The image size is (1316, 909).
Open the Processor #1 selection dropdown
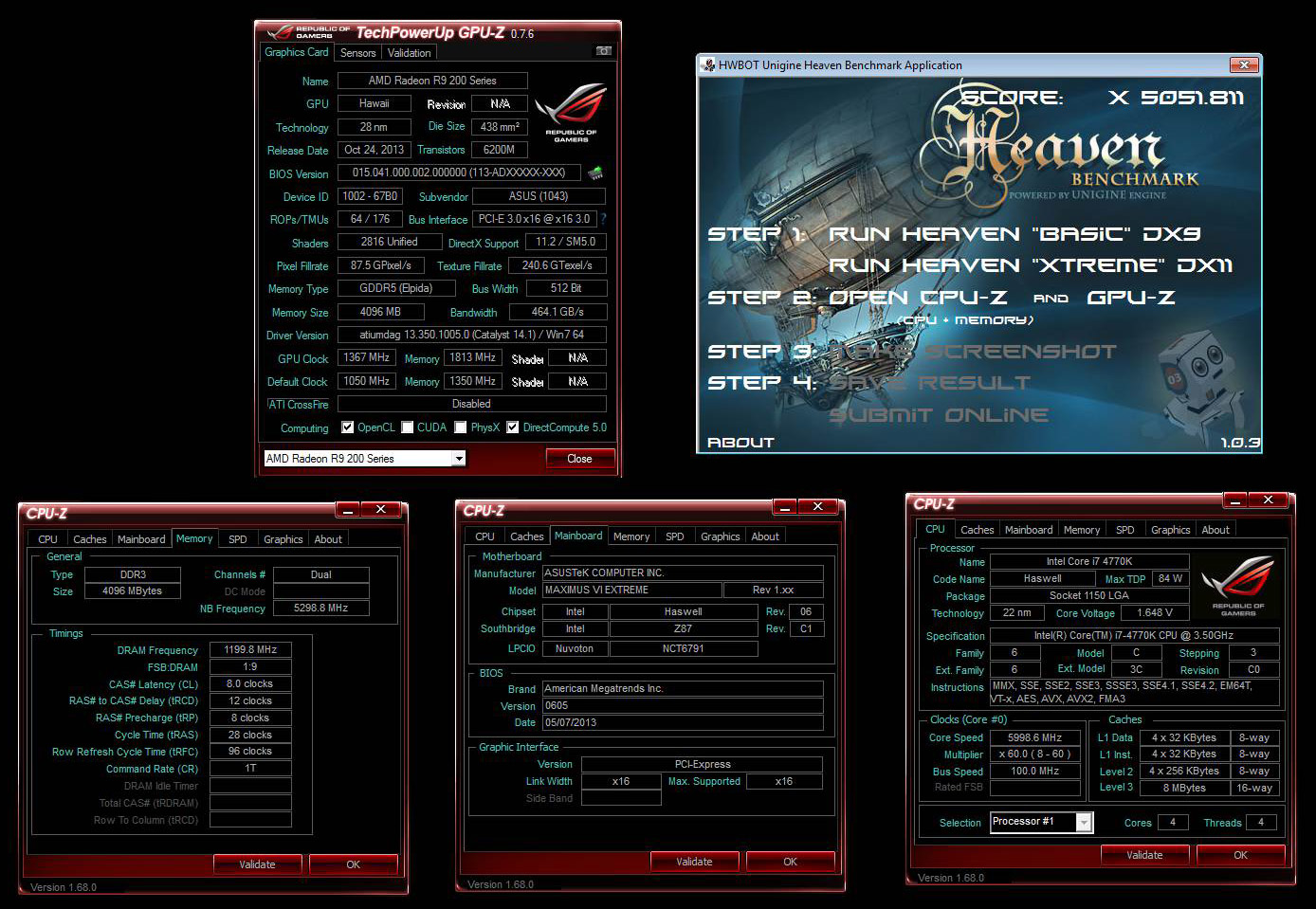(1084, 823)
